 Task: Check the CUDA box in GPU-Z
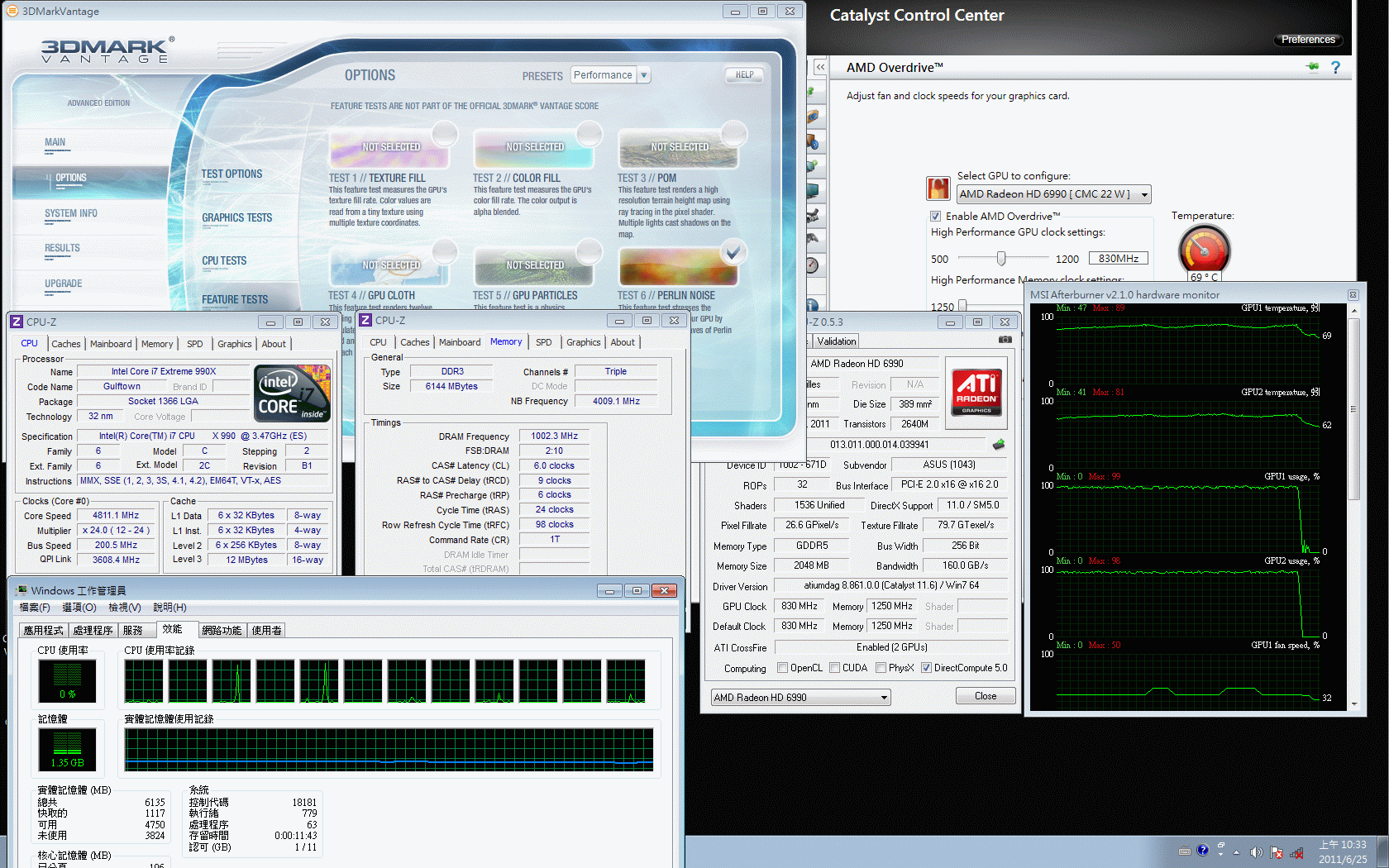835,668
